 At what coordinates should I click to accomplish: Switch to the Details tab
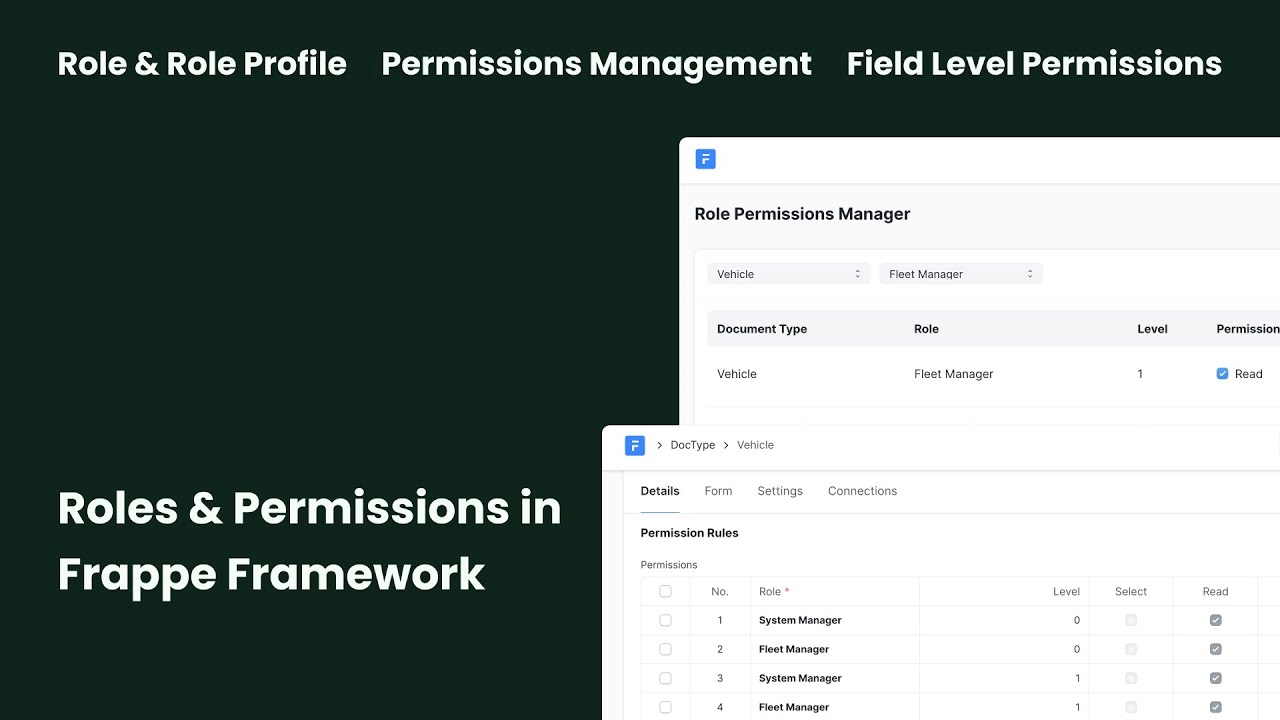pyautogui.click(x=660, y=491)
